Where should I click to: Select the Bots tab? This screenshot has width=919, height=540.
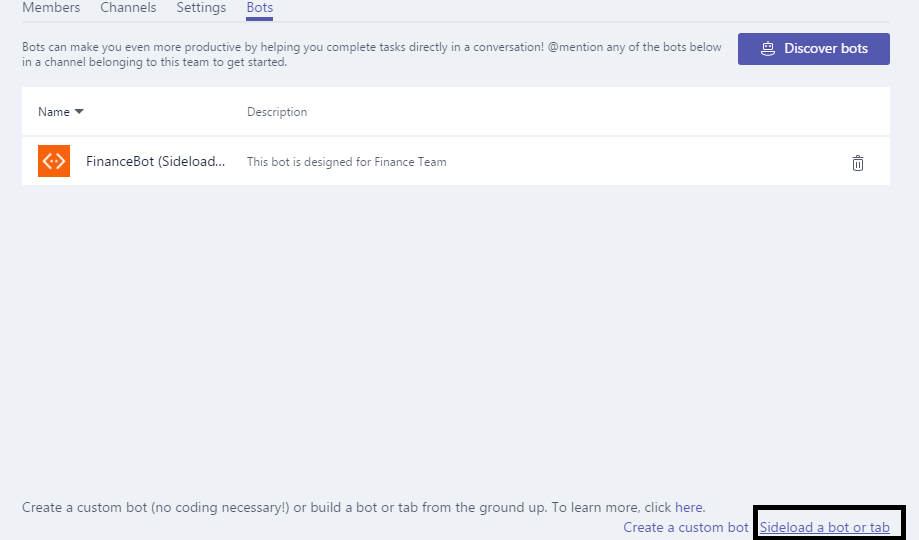tap(260, 8)
